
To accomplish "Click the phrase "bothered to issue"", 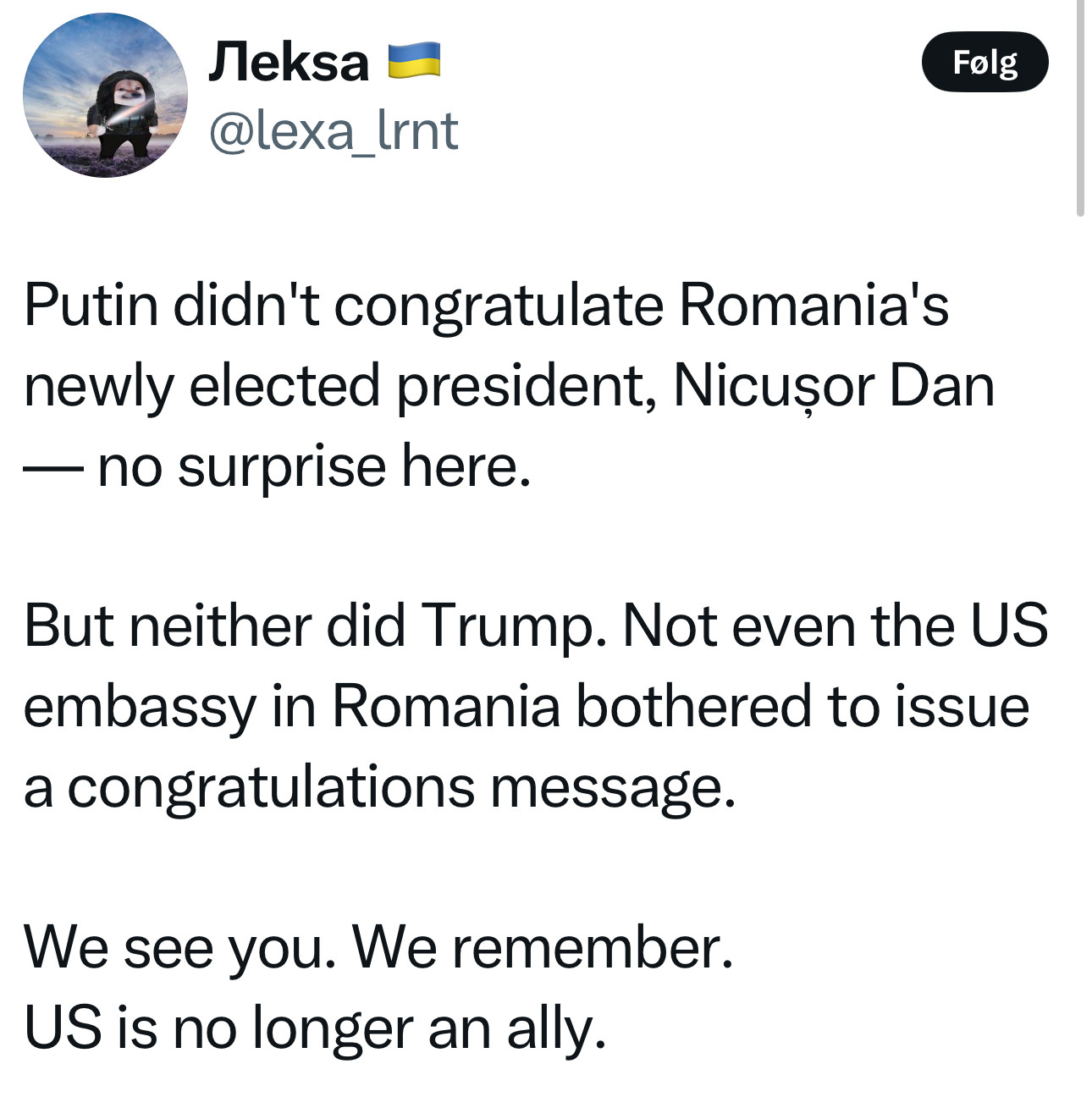I will [x=802, y=708].
